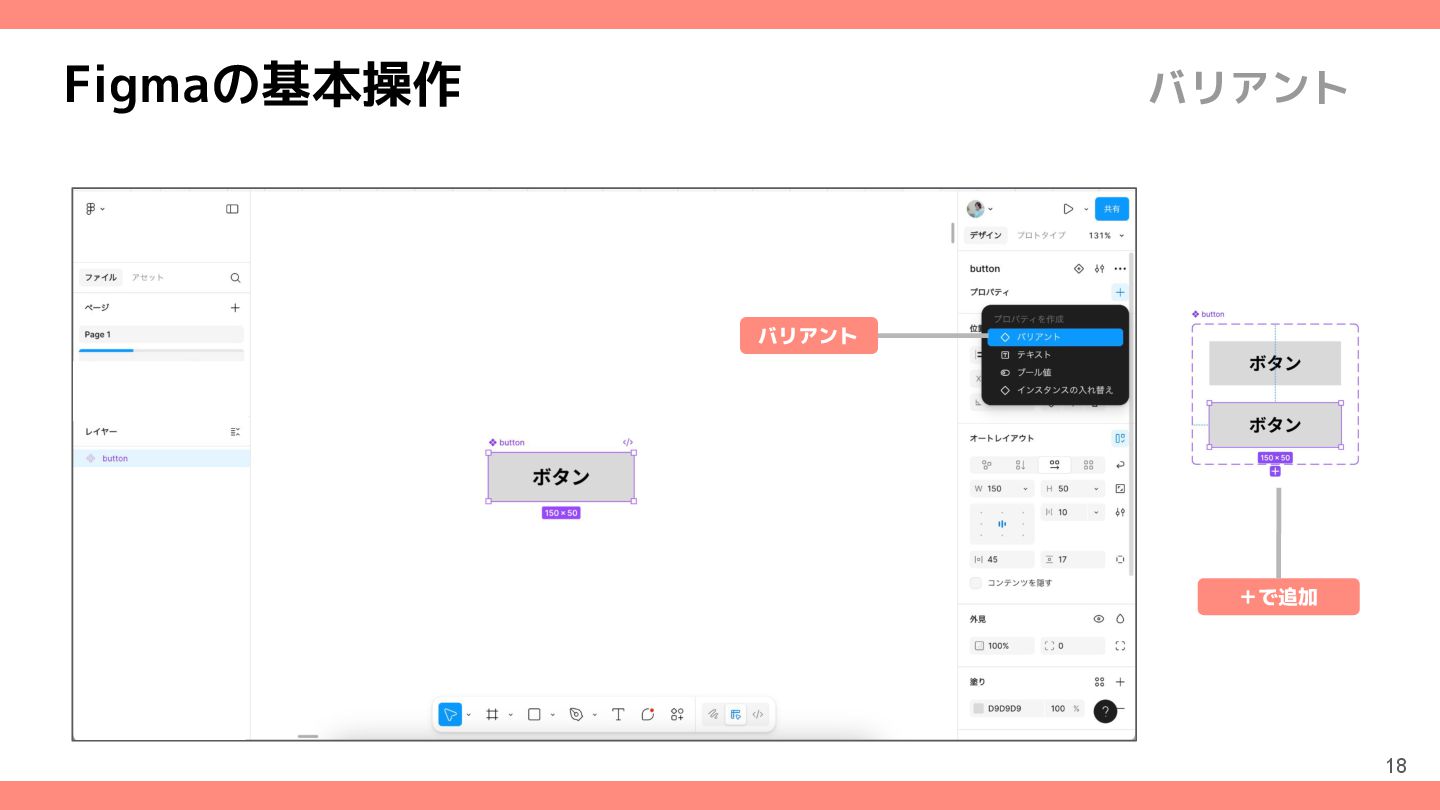Image resolution: width=1440 pixels, height=810 pixels.
Task: Select the Pen tool
Action: click(576, 714)
